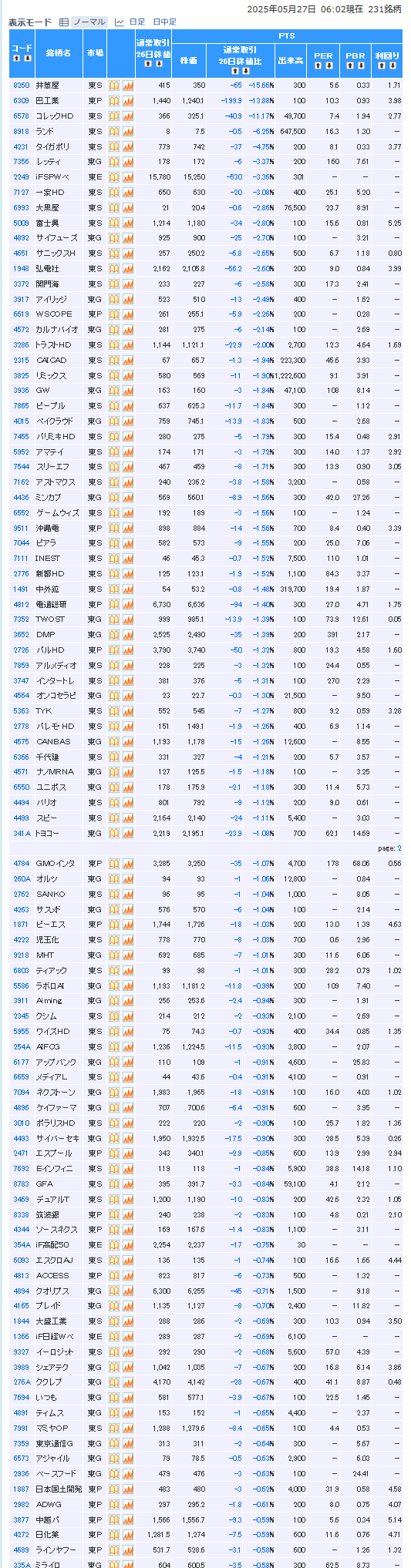This screenshot has height=1568, width=411.
Task: Open the chart icon for GMOインタ (4784)
Action: (x=128, y=864)
